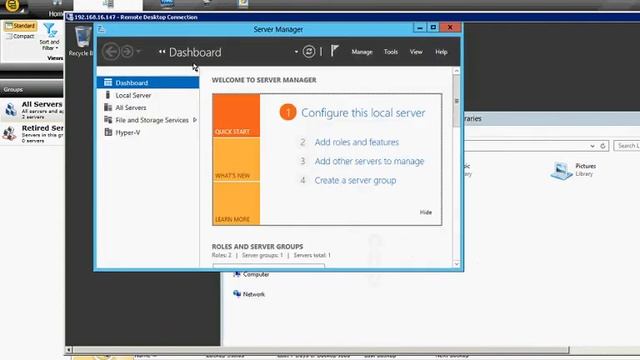This screenshot has width=640, height=360.
Task: Select Dashboard in the navigation pane
Action: click(148, 82)
